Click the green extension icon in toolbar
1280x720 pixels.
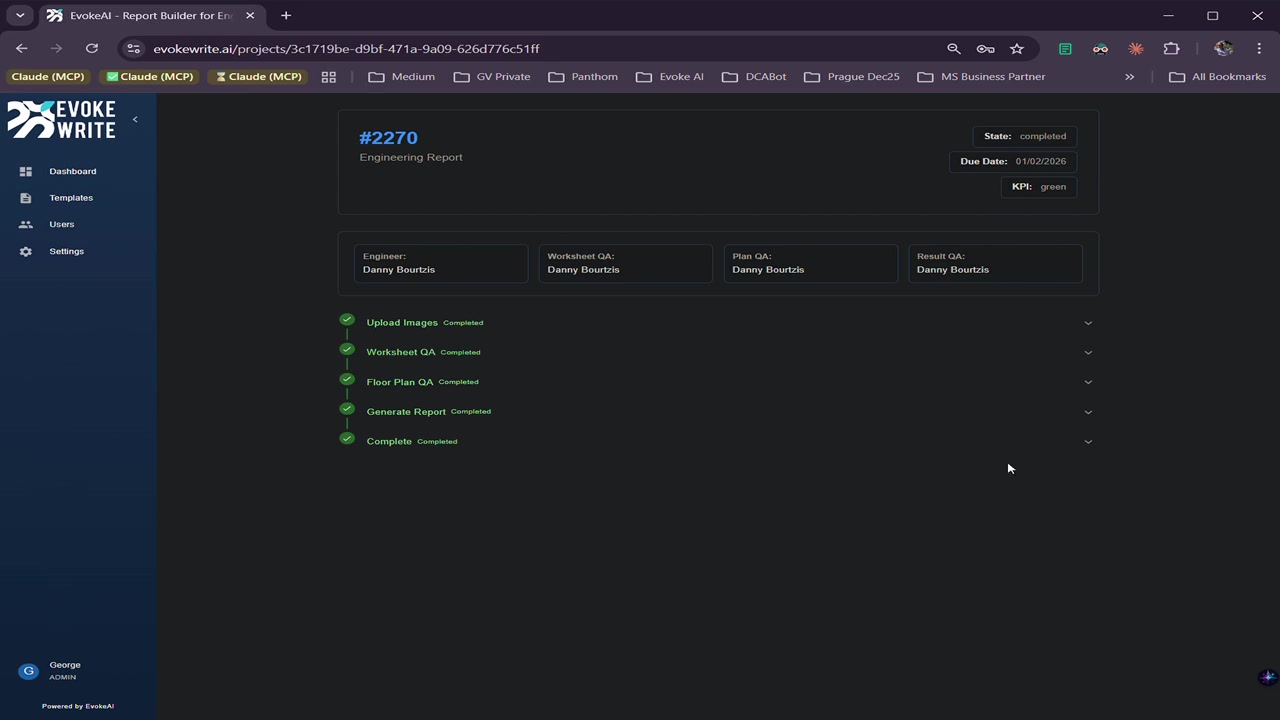(1065, 48)
